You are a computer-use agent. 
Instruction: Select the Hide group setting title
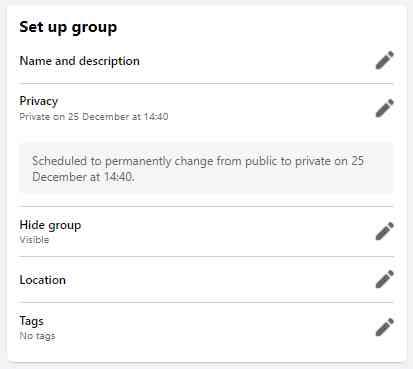click(50, 225)
